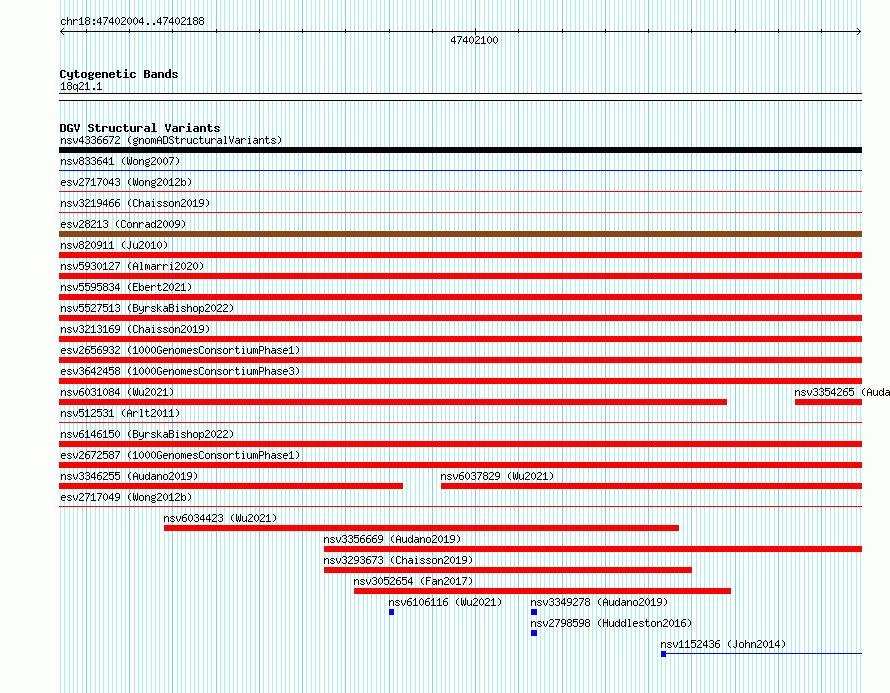Click the black gnomAD nsv4336672 bar
This screenshot has width=890, height=693.
point(460,150)
